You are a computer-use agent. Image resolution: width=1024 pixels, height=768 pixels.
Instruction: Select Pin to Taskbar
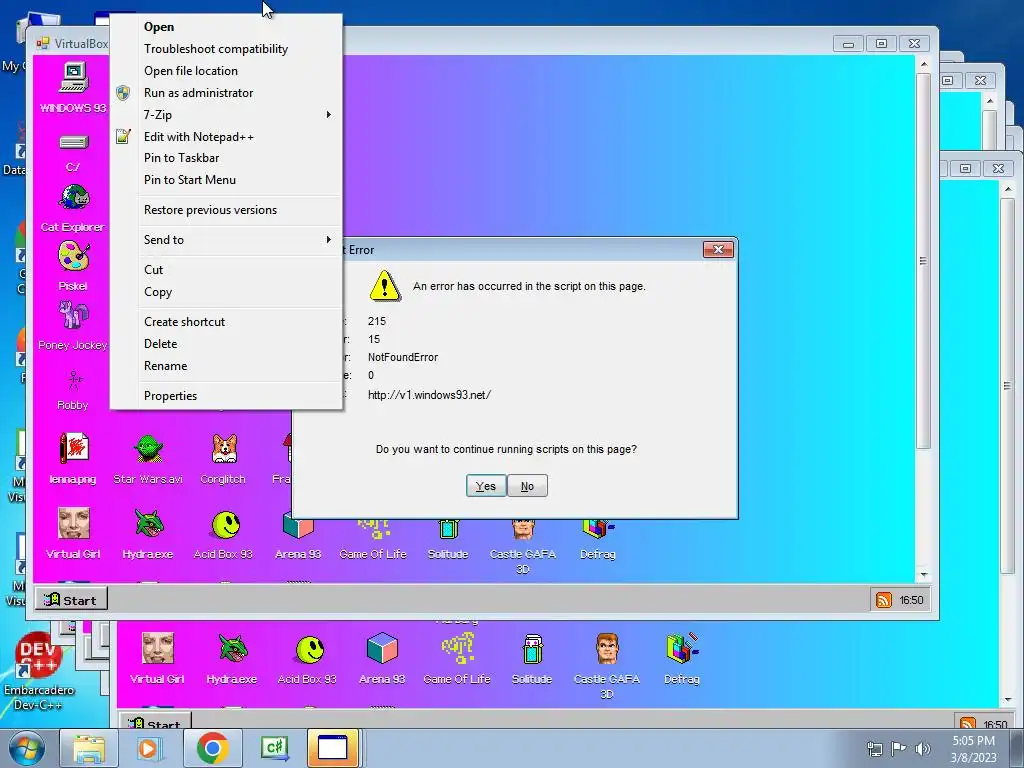coord(226,158)
